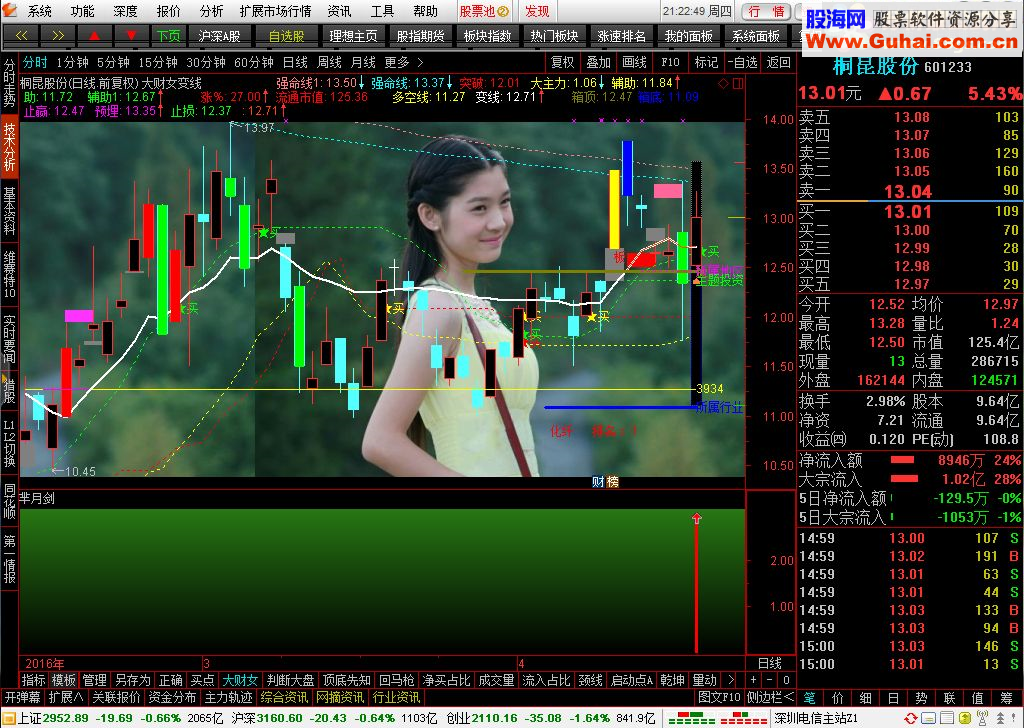Click the zoom in plus button below chart
1024x728 pixels.
(x=754, y=680)
